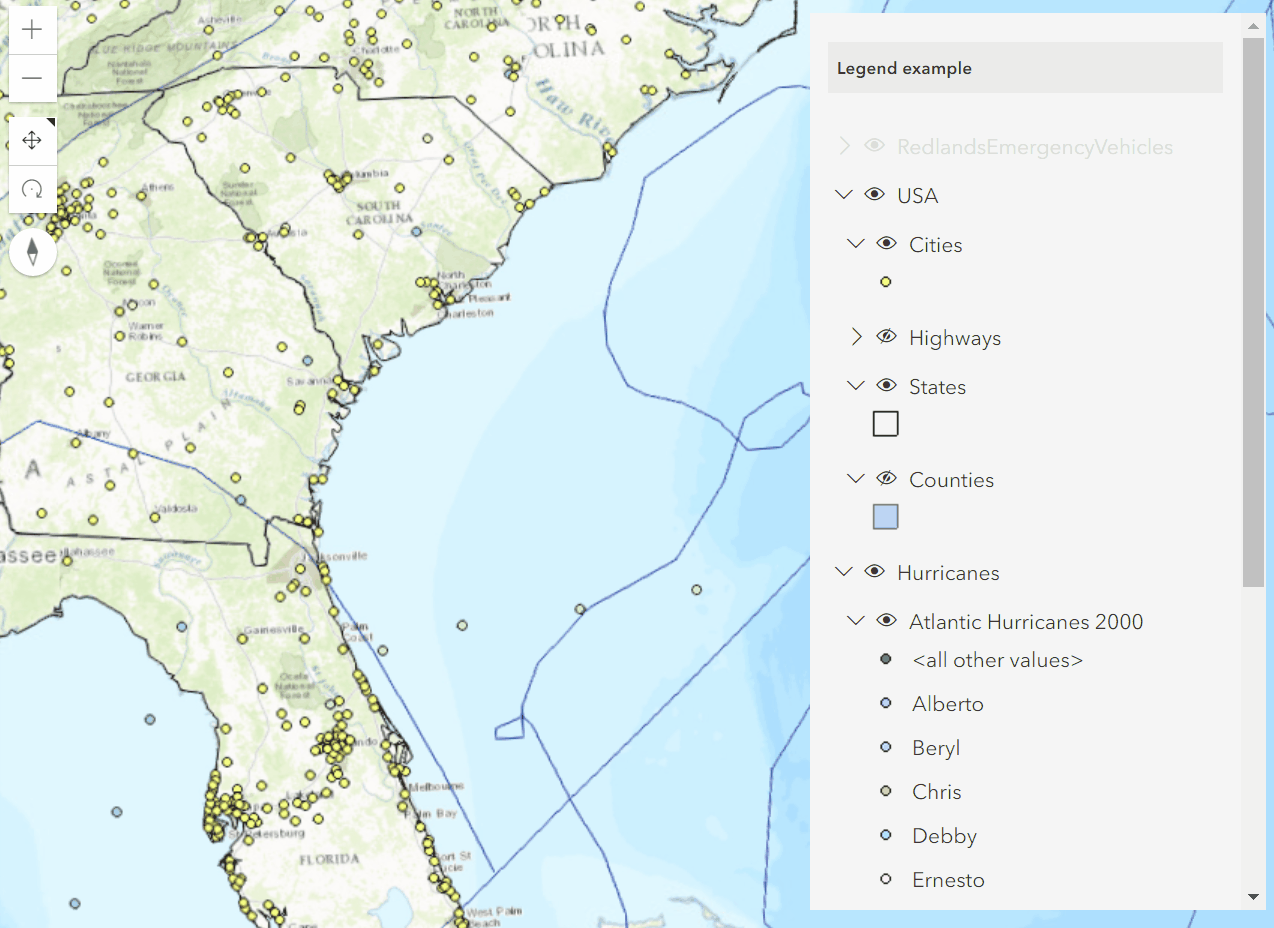Hide Atlantic Hurricanes 2000 layer
The width and height of the screenshot is (1274, 928).
pyautogui.click(x=886, y=621)
